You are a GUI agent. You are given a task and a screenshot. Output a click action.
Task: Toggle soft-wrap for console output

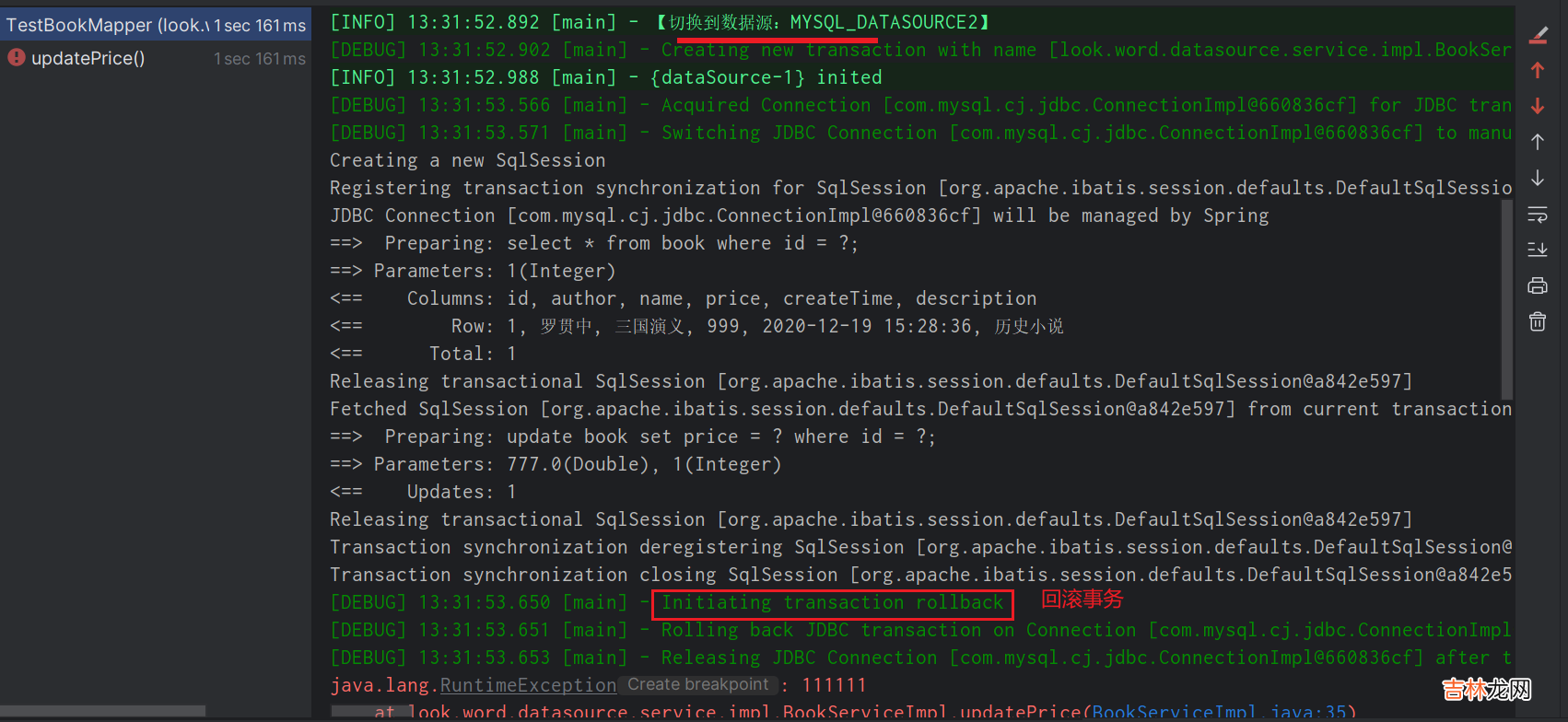pyautogui.click(x=1538, y=215)
